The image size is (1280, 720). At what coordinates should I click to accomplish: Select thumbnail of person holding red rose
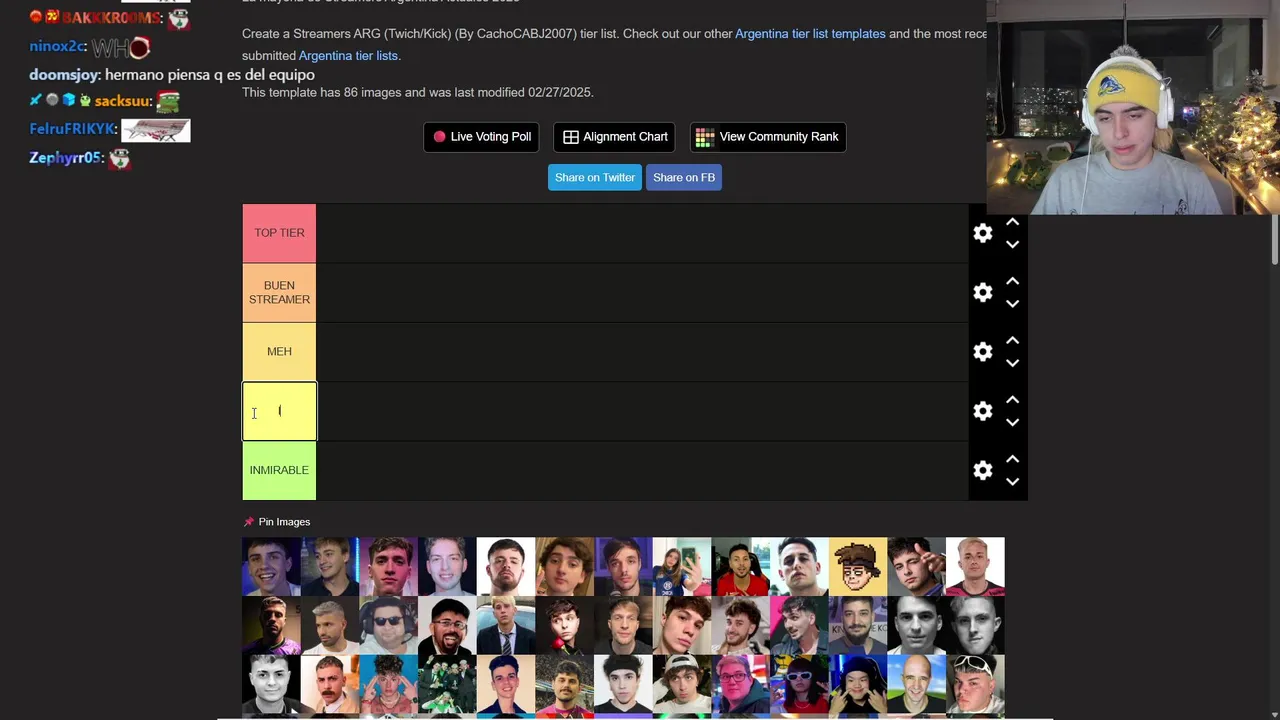pos(565,625)
